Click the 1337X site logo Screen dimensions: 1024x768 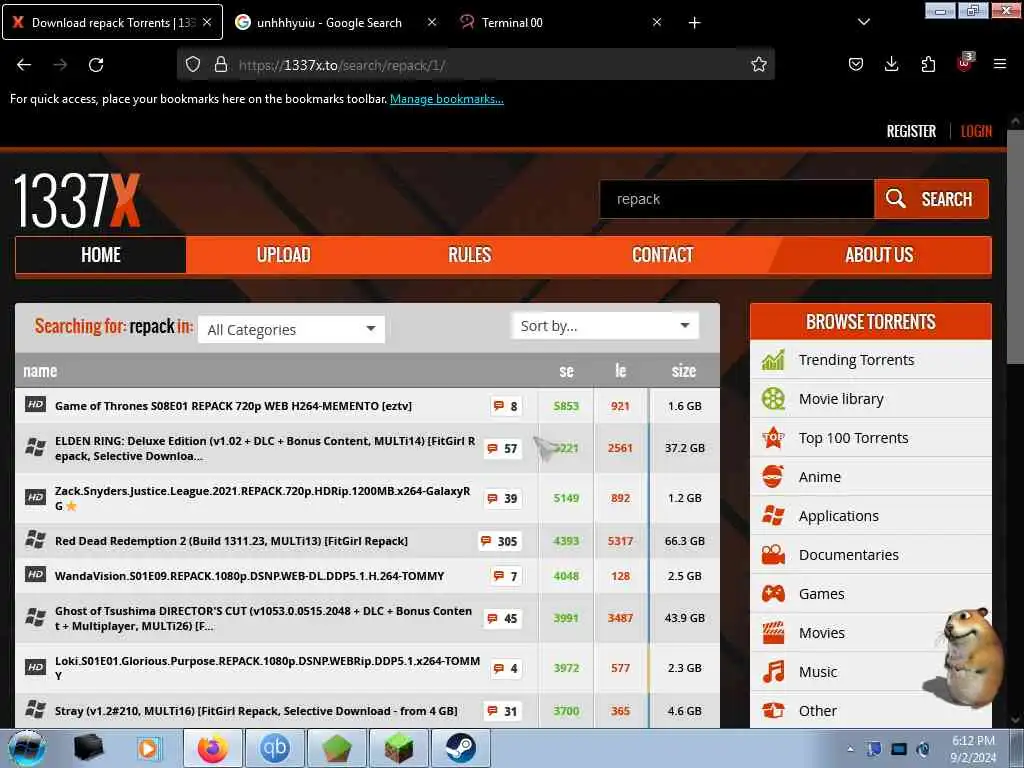click(77, 201)
